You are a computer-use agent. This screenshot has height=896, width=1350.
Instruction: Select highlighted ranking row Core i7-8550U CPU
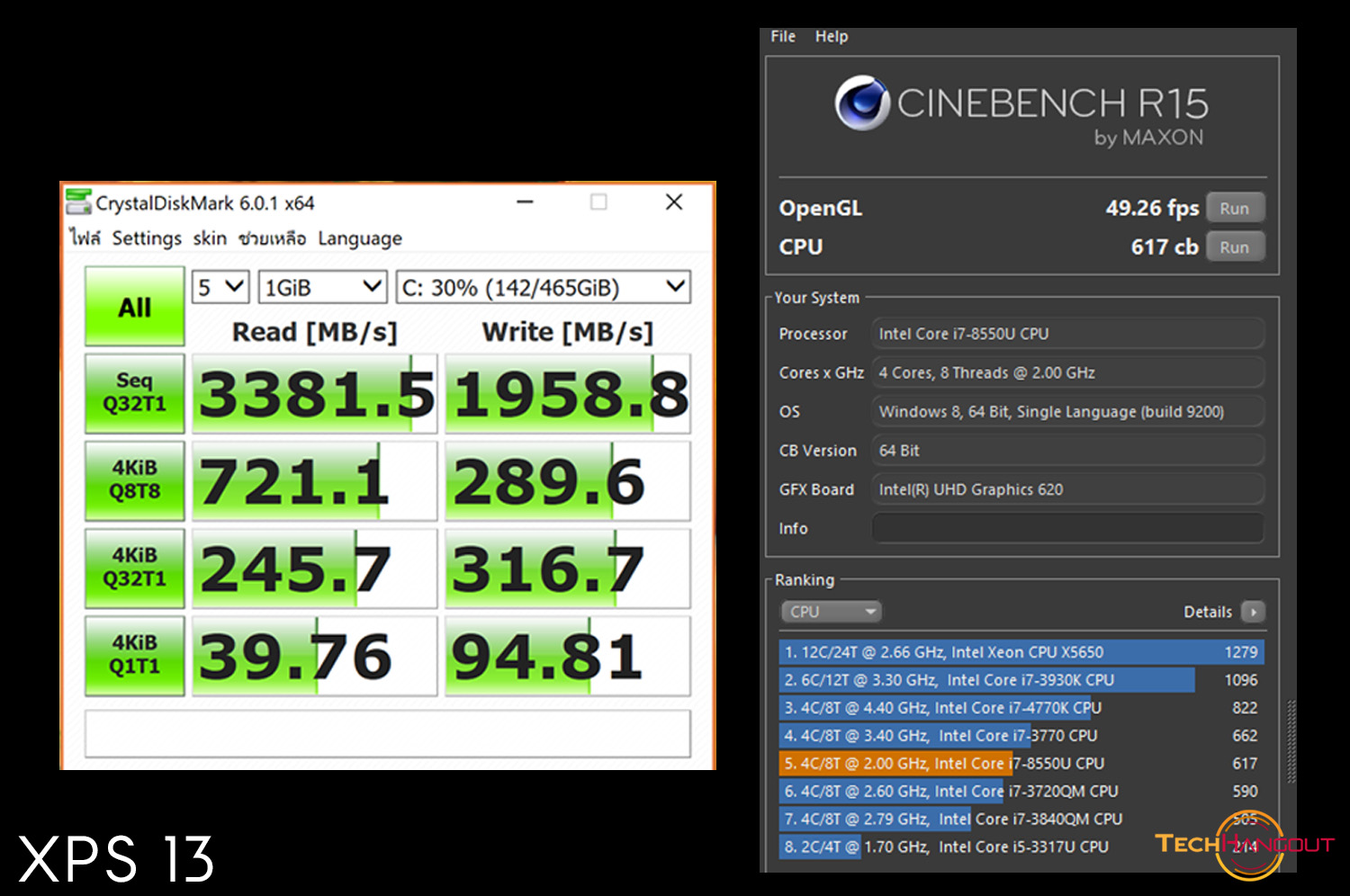click(x=1021, y=764)
